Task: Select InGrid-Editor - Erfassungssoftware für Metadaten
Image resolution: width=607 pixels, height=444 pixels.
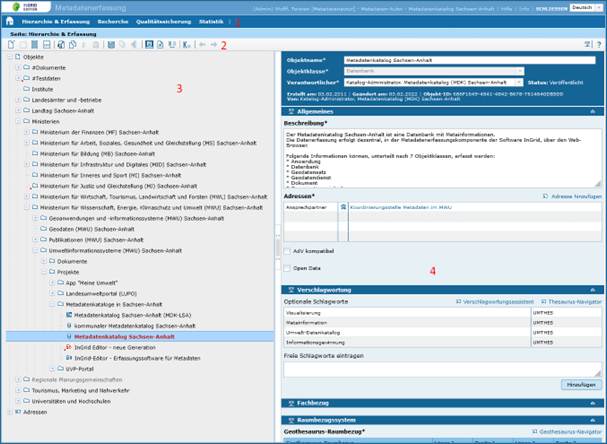Action: click(x=137, y=358)
